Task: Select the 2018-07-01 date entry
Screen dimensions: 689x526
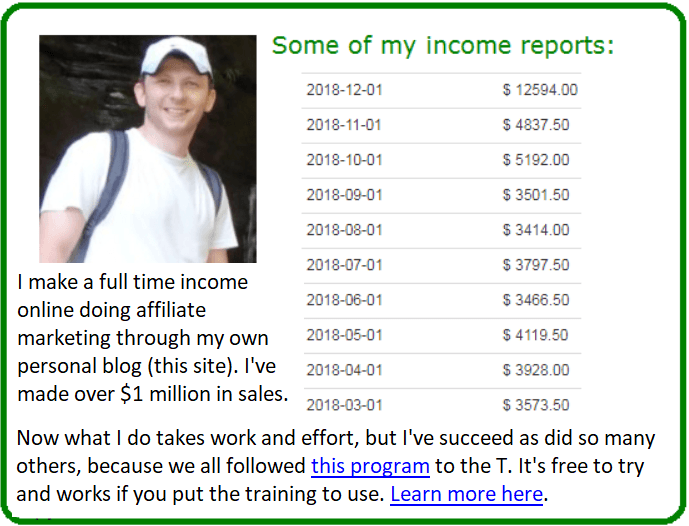Action: 344,265
